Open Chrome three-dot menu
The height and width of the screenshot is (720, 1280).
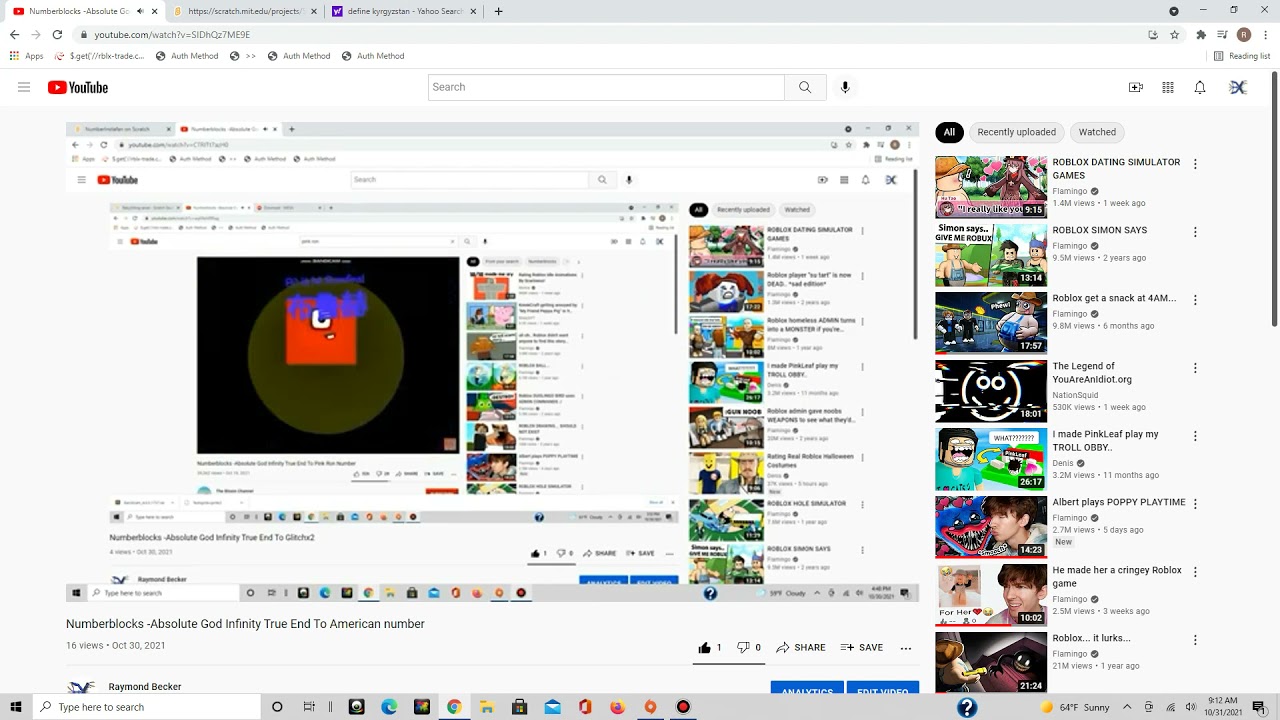pyautogui.click(x=1266, y=34)
